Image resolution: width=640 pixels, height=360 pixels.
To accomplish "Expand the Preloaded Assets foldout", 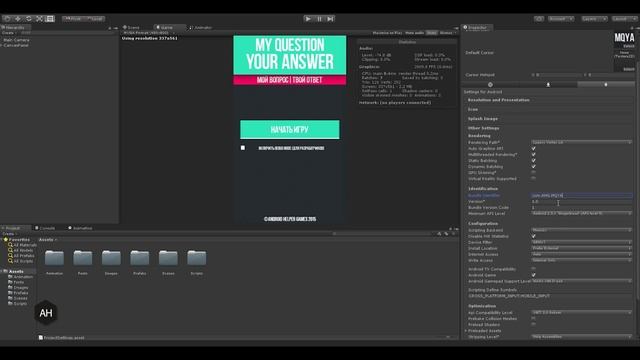I will tap(466, 331).
